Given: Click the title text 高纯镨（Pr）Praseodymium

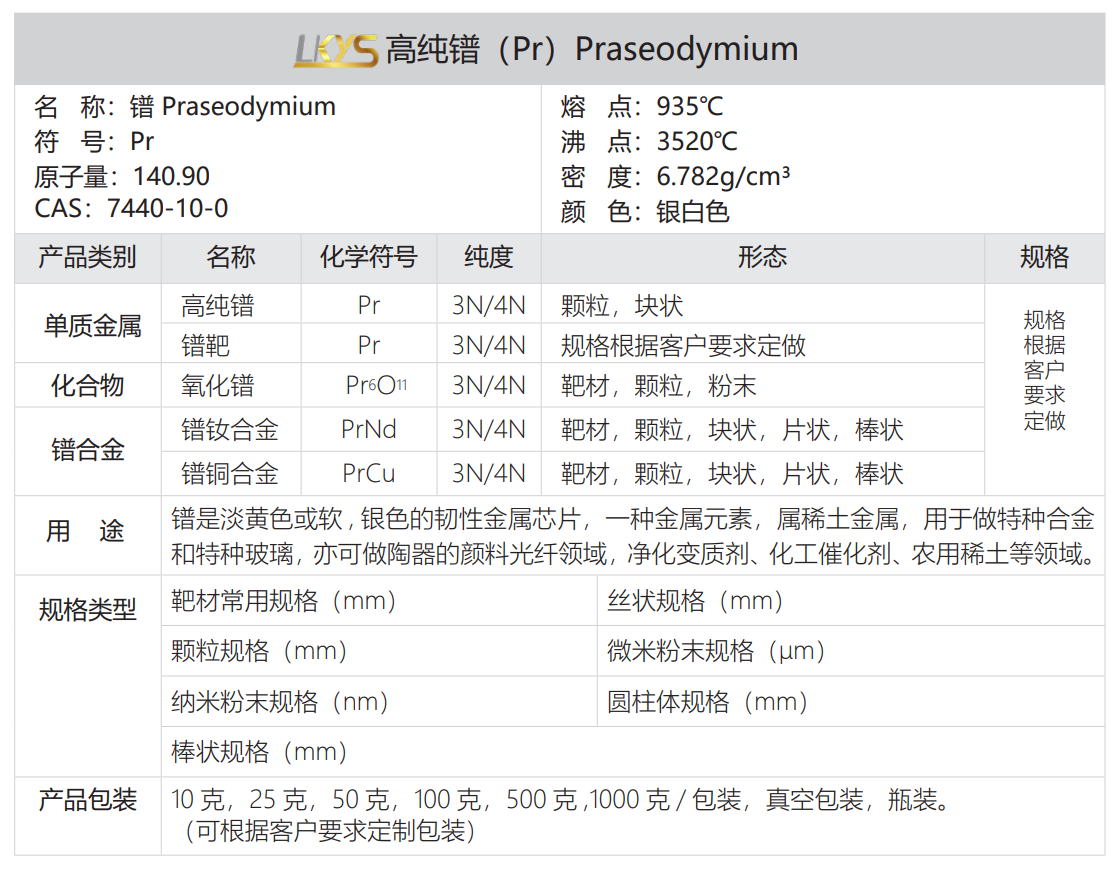Looking at the screenshot, I should pyautogui.click(x=591, y=50).
